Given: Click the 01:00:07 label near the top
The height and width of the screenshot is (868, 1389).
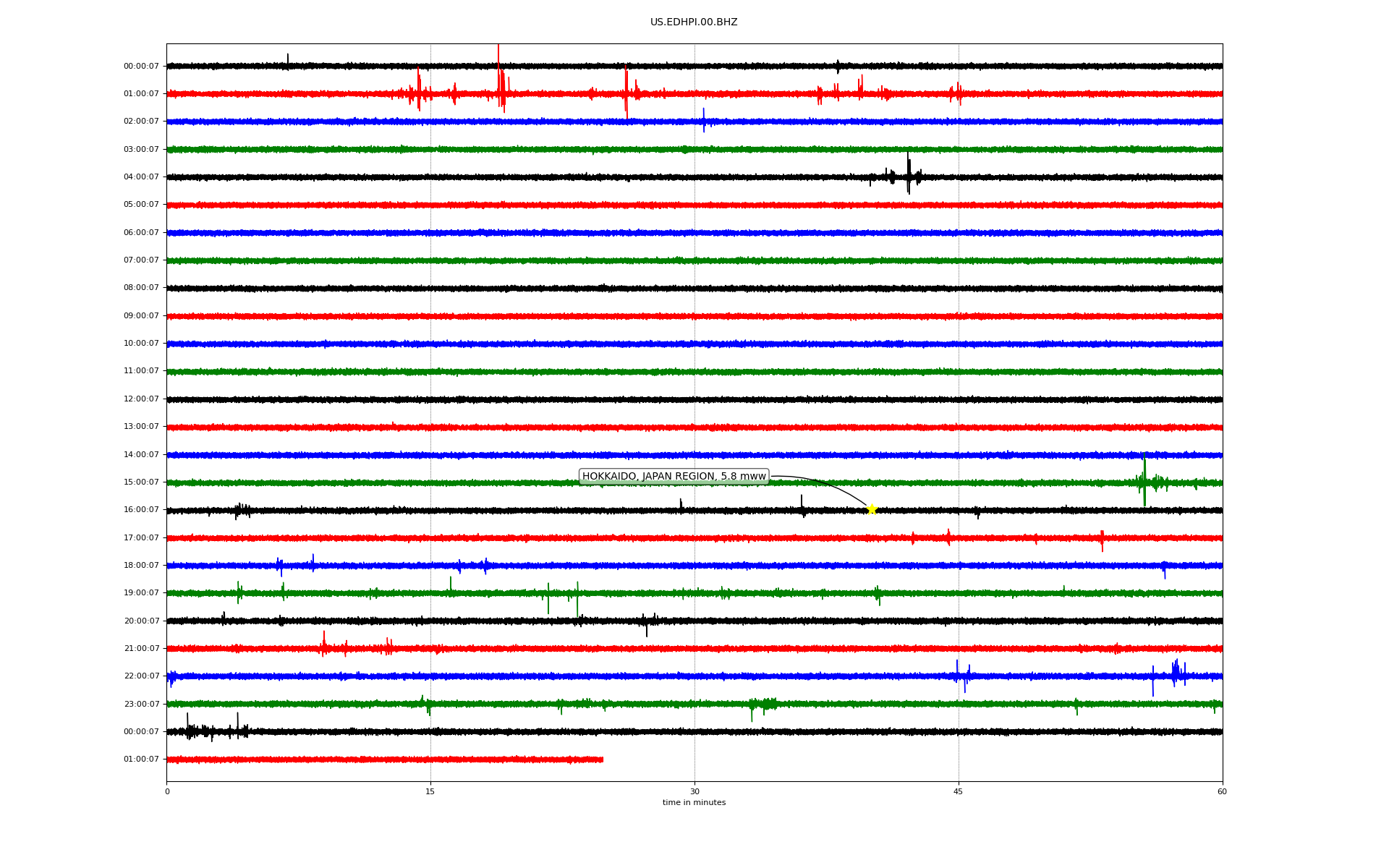Looking at the screenshot, I should pyautogui.click(x=141, y=94).
